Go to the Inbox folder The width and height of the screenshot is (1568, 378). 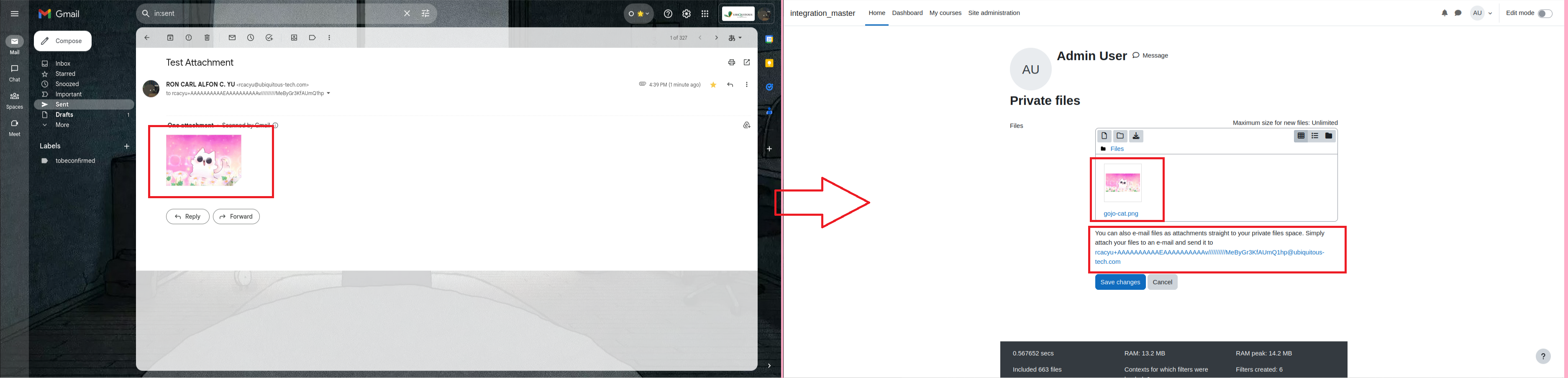(63, 63)
